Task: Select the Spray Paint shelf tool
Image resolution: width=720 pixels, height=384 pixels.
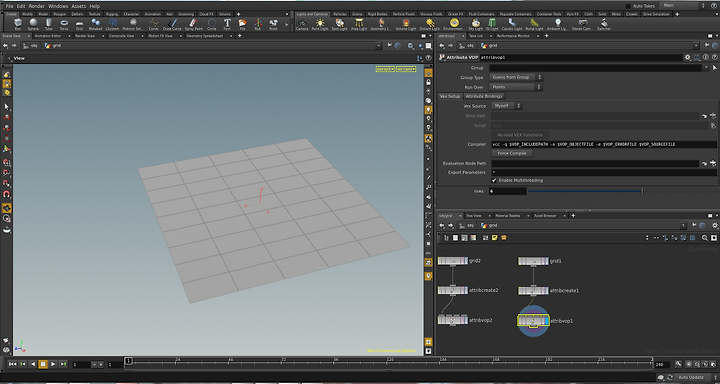Action: pyautogui.click(x=193, y=24)
